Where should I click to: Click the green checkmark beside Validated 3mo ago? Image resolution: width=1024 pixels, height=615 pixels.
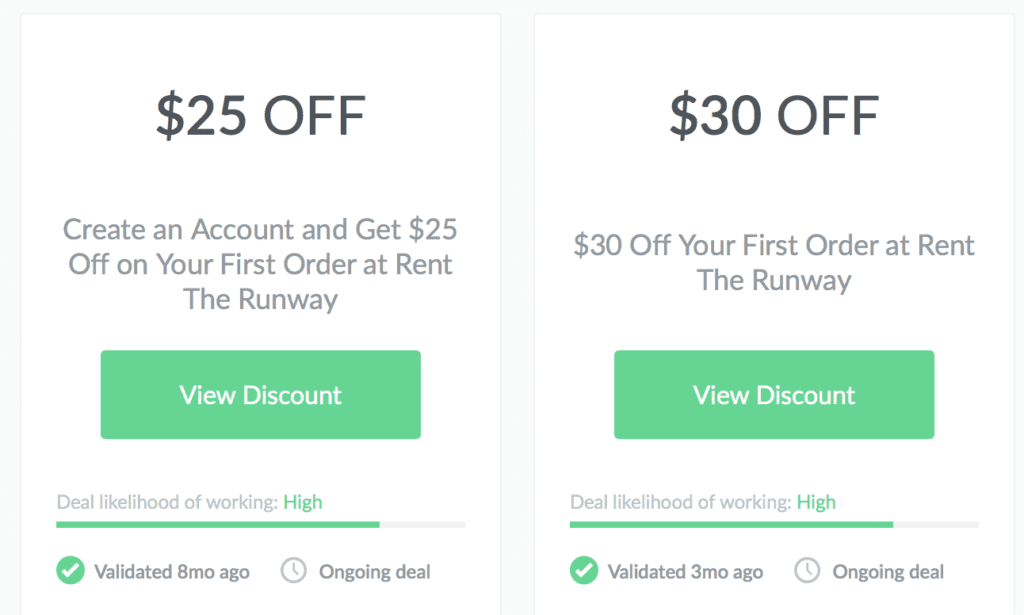pos(584,571)
